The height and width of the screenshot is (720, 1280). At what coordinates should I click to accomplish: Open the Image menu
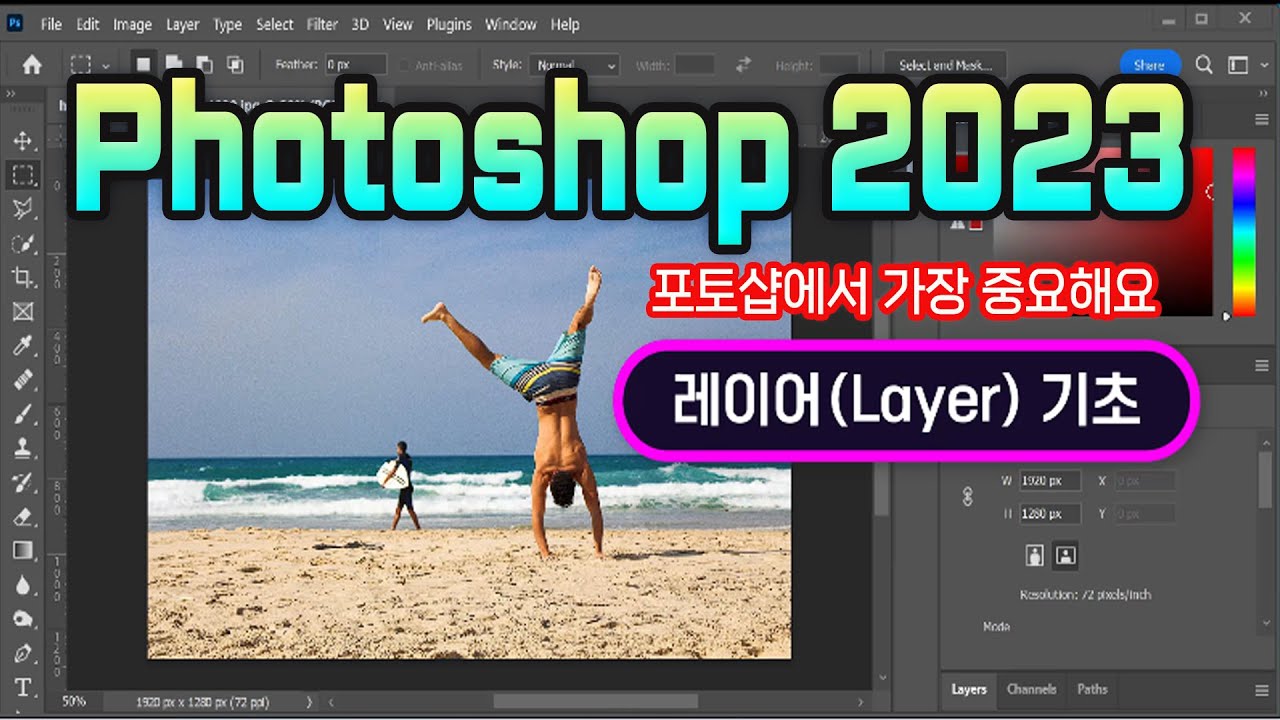[x=132, y=24]
